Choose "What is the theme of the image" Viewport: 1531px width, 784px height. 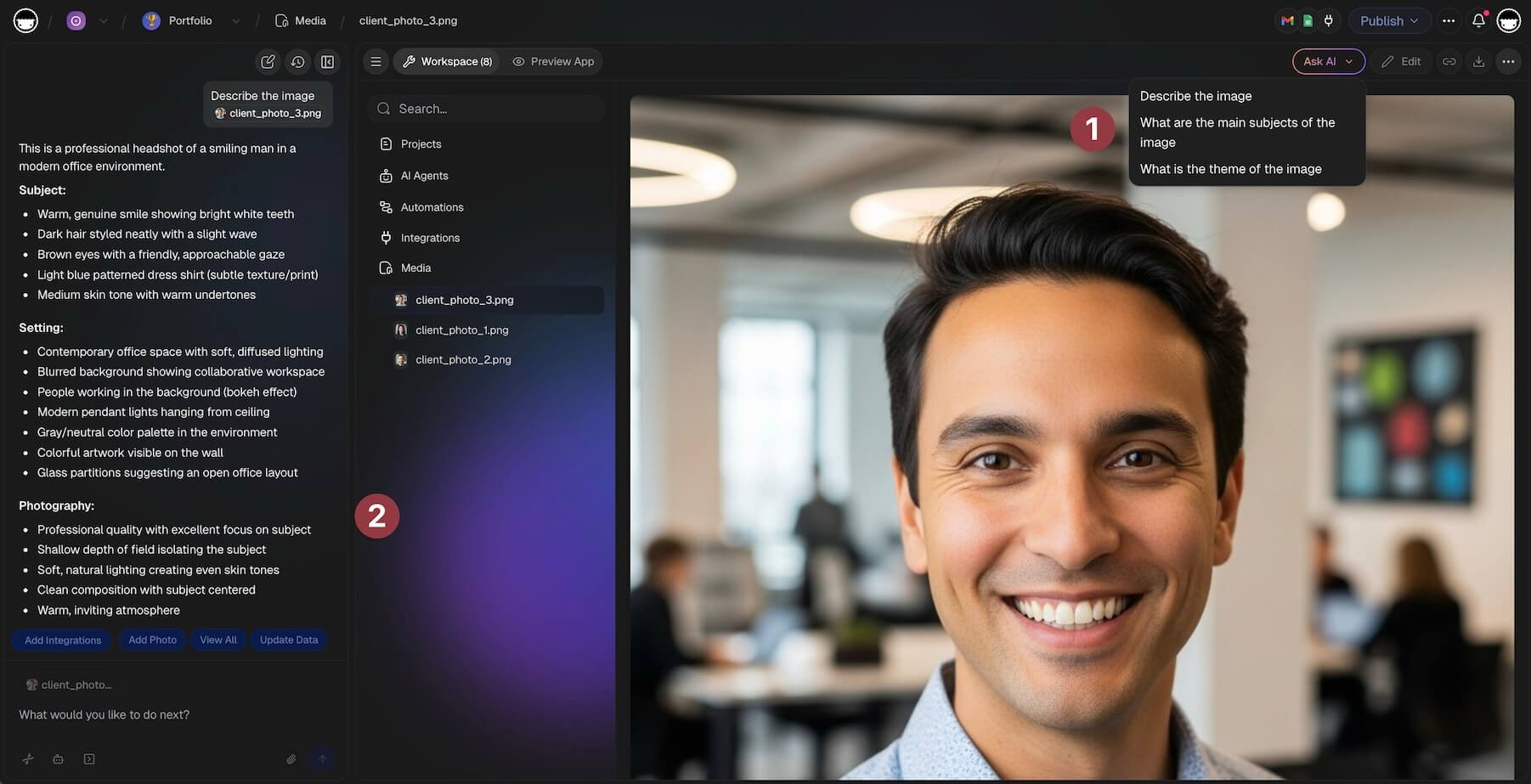click(1230, 169)
